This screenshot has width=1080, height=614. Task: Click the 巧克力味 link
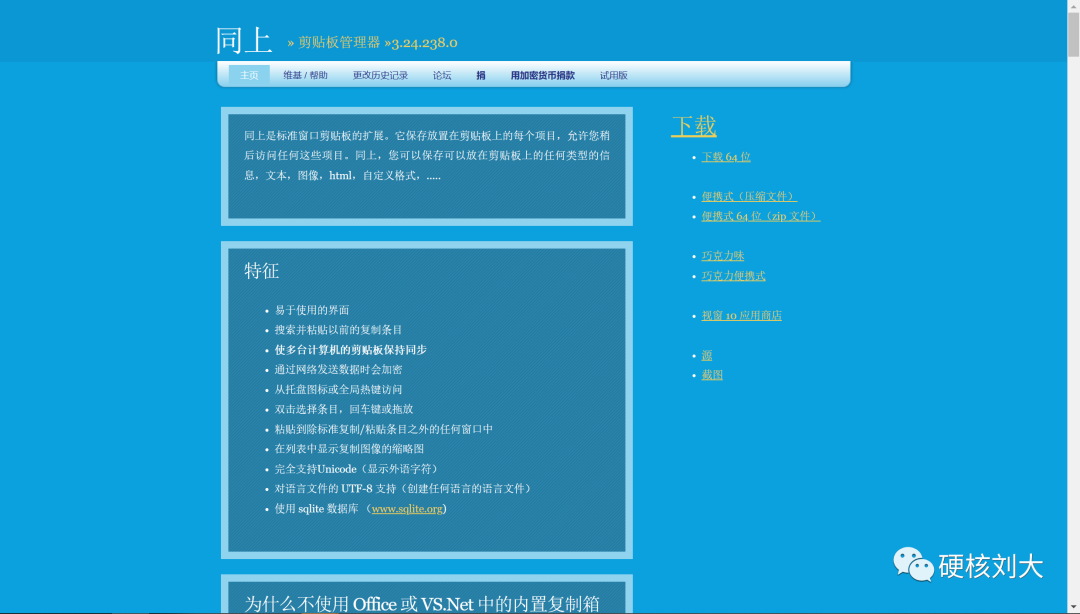coord(723,256)
